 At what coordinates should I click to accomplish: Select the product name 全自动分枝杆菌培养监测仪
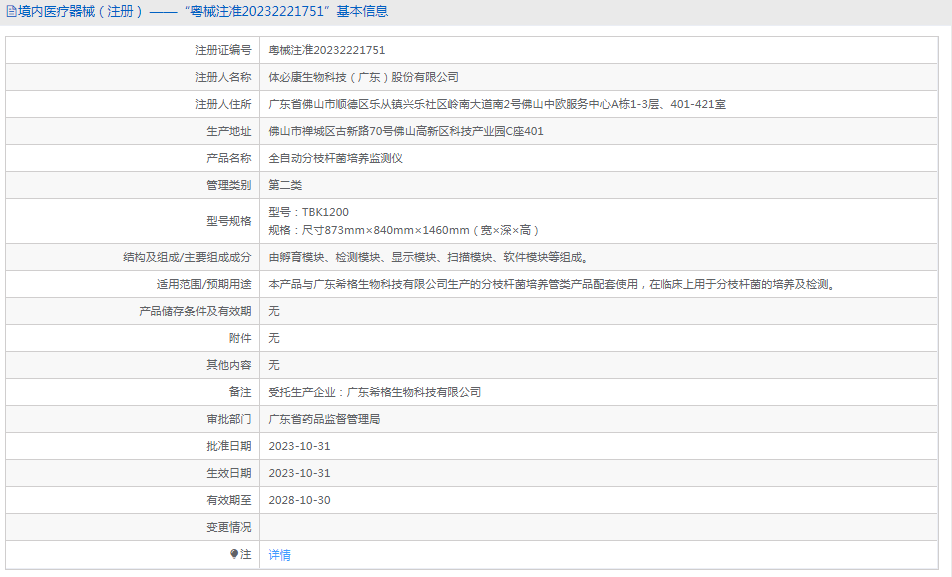point(336,159)
